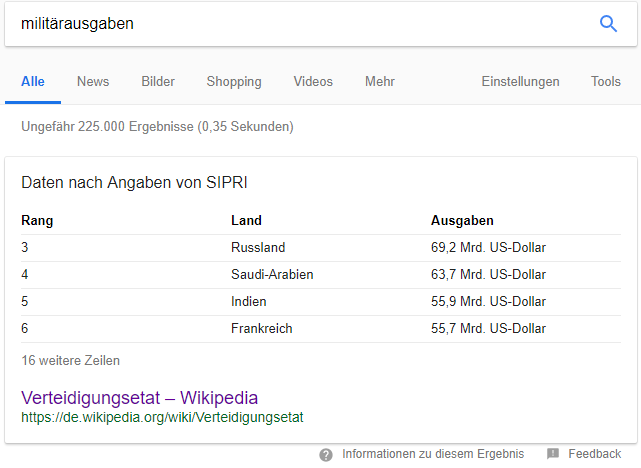Open Verteidigungsetat – Wikipedia link
641x468 pixels.
(x=139, y=398)
